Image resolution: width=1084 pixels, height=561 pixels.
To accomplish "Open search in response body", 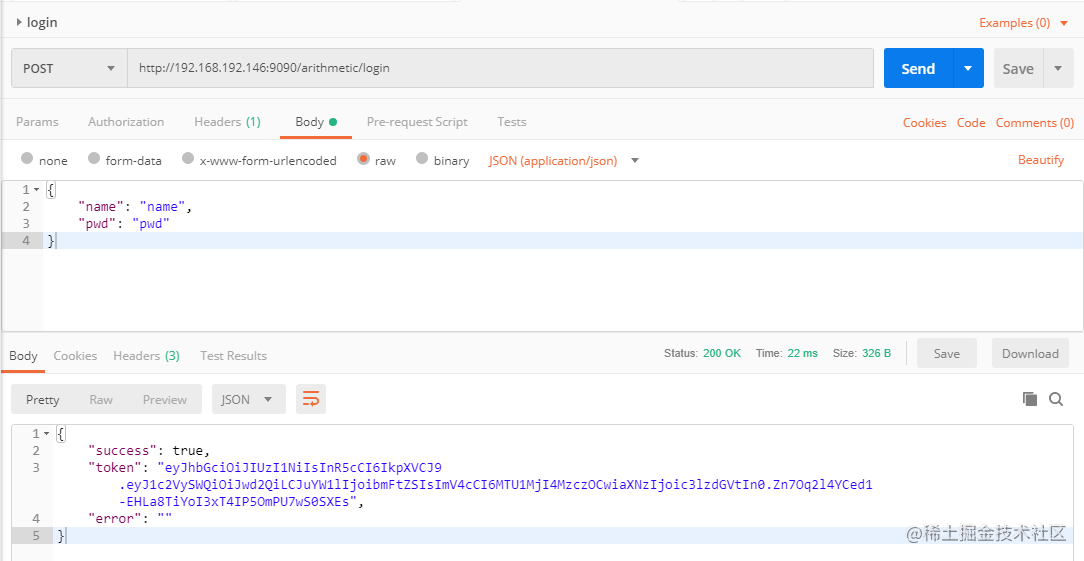I will pyautogui.click(x=1056, y=398).
